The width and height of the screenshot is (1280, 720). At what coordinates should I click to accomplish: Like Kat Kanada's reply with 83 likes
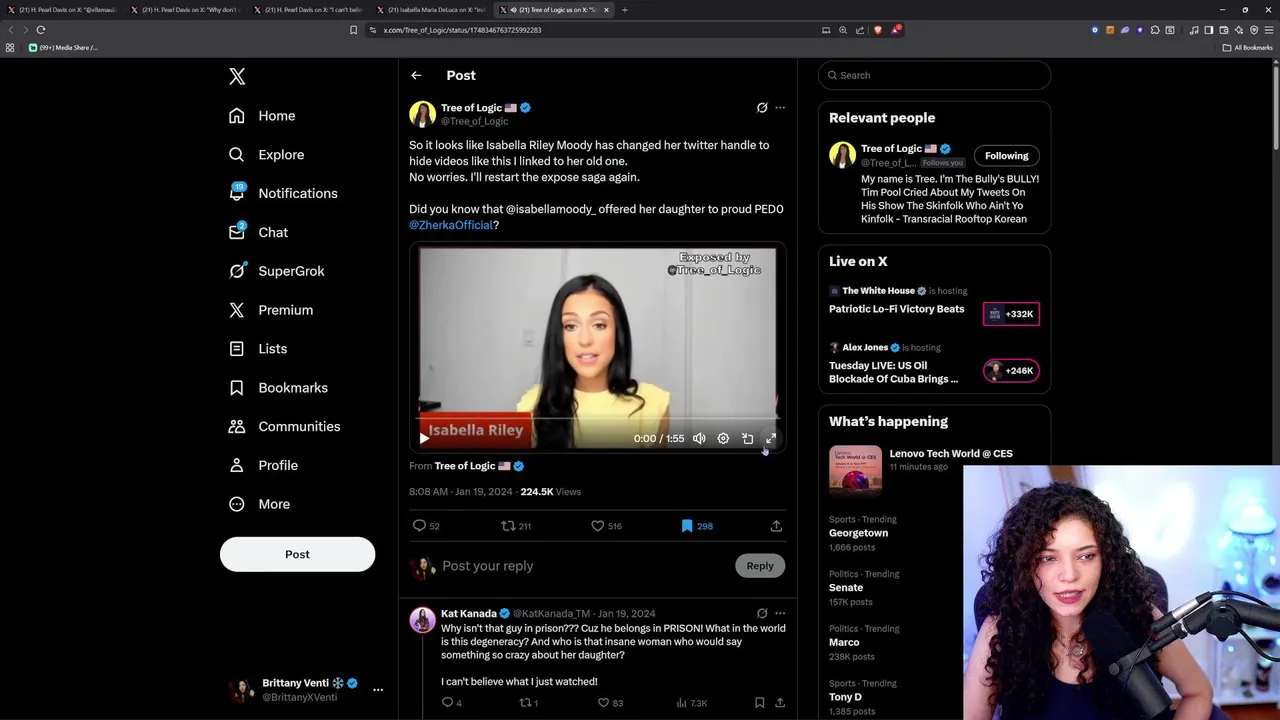pyautogui.click(x=610, y=703)
